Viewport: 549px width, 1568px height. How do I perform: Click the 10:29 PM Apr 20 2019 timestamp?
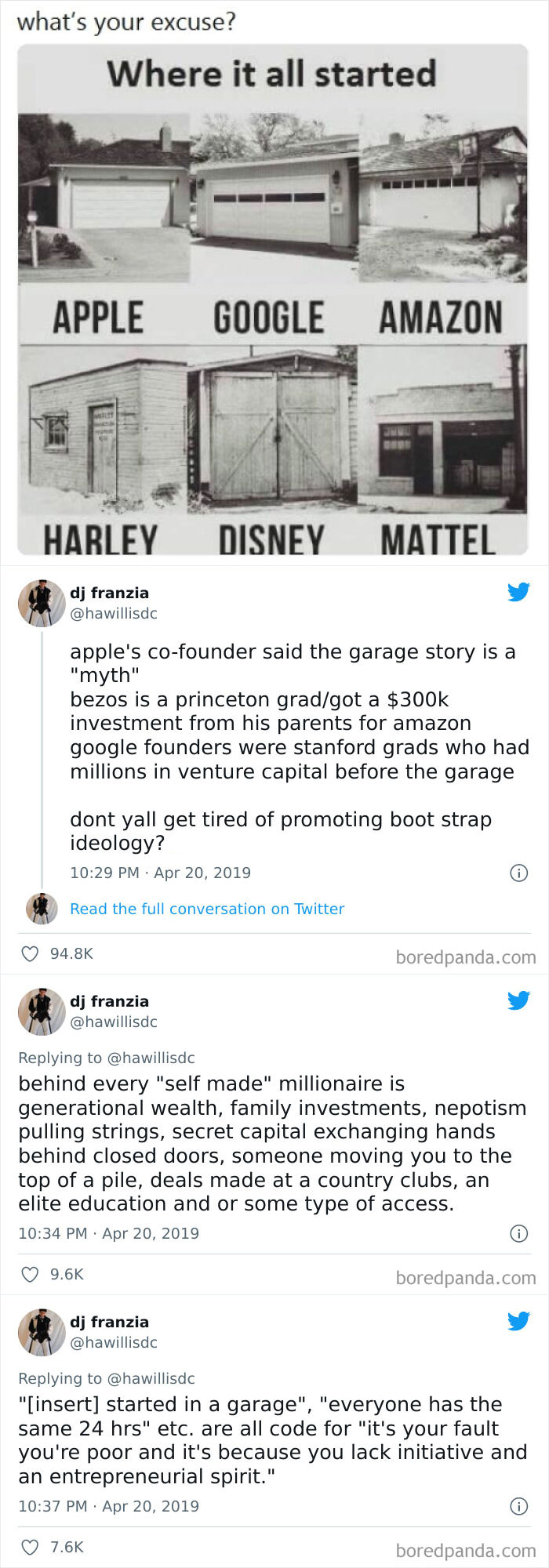coord(161,873)
